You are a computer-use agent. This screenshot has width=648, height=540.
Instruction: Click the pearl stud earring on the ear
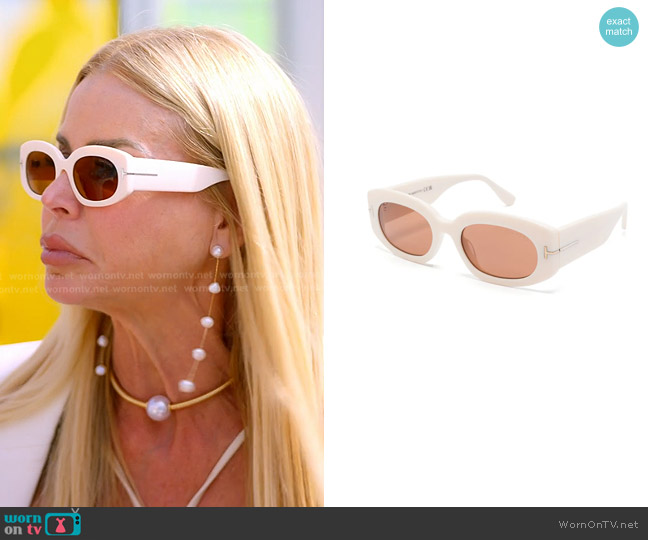point(217,251)
